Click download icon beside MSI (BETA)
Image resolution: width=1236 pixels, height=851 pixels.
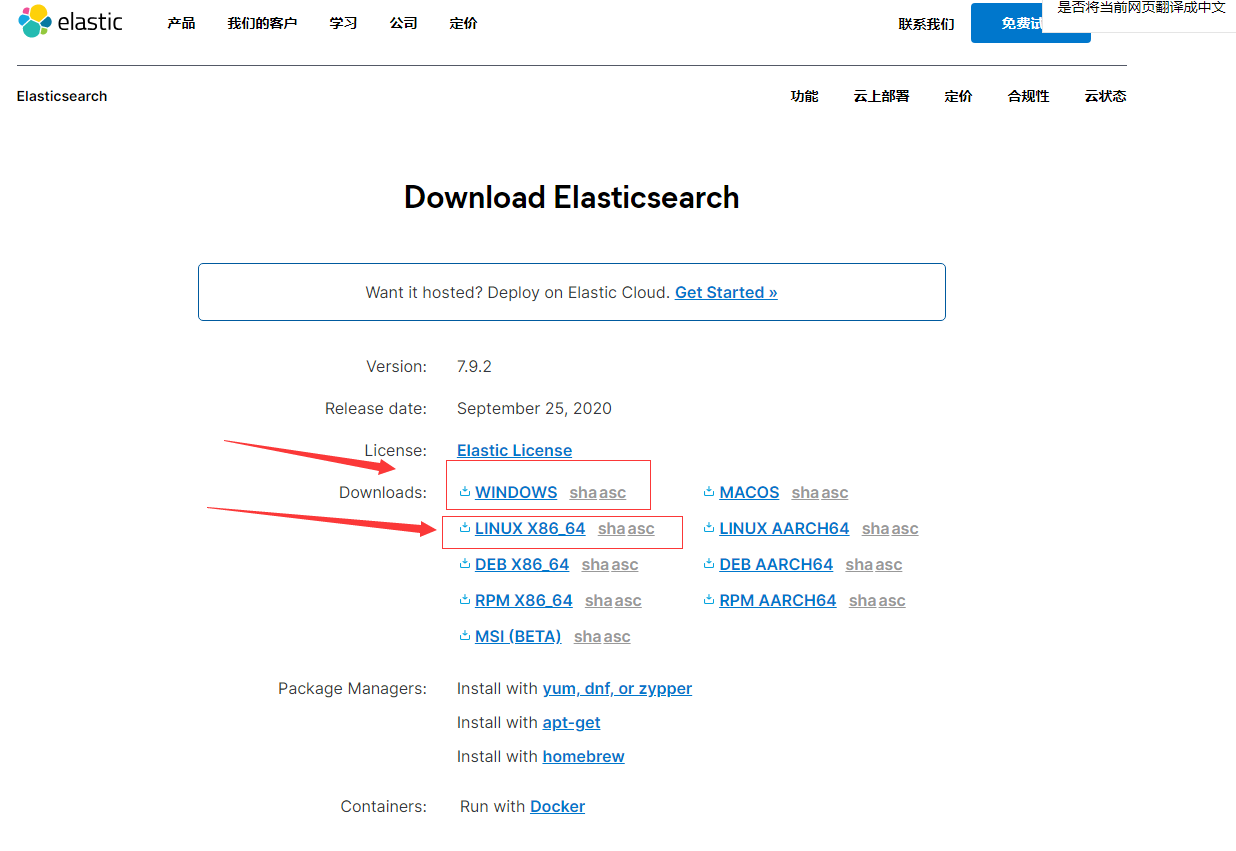click(465, 636)
